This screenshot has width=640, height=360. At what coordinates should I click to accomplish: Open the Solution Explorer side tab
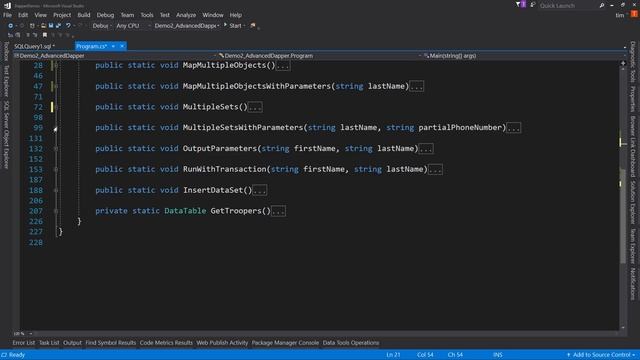[633, 203]
